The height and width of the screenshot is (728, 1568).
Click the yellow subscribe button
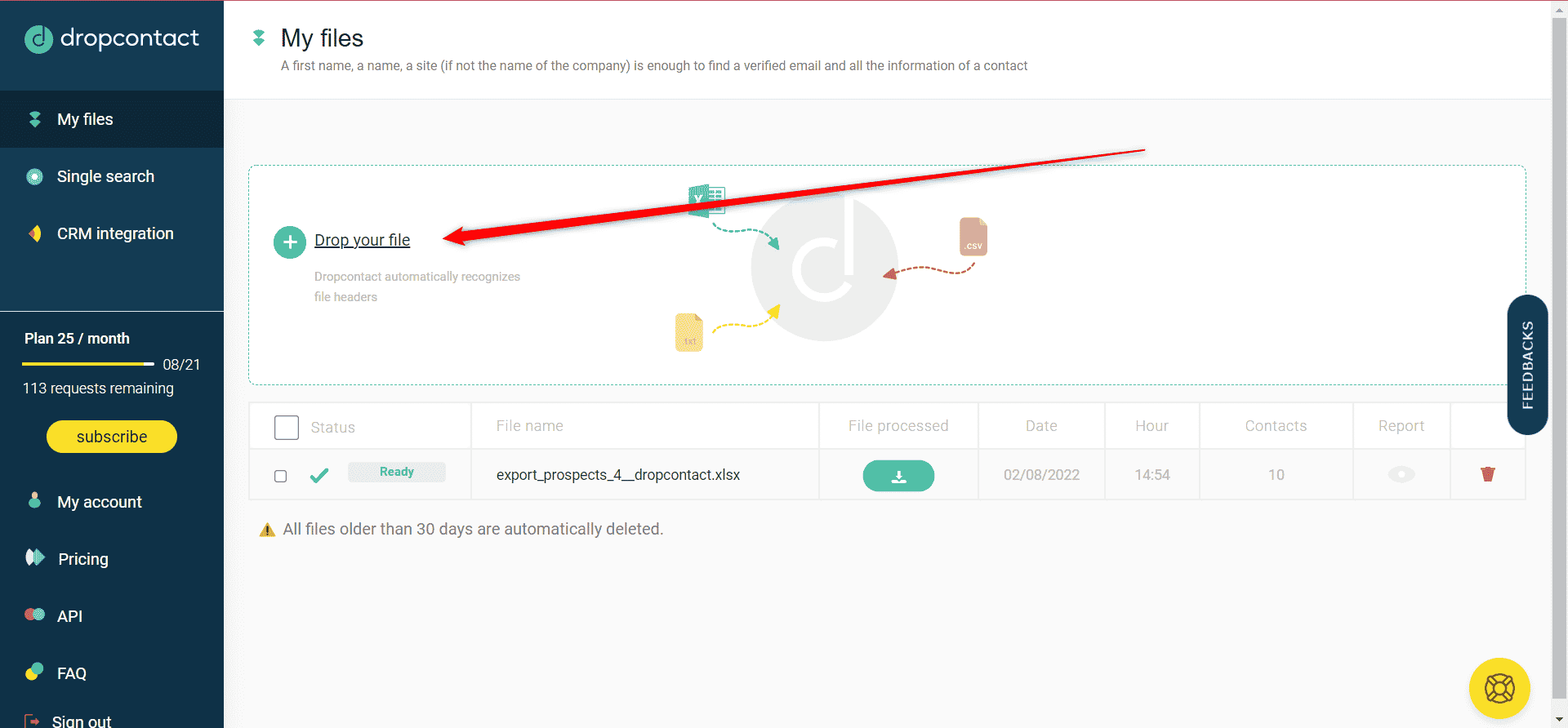(x=112, y=437)
